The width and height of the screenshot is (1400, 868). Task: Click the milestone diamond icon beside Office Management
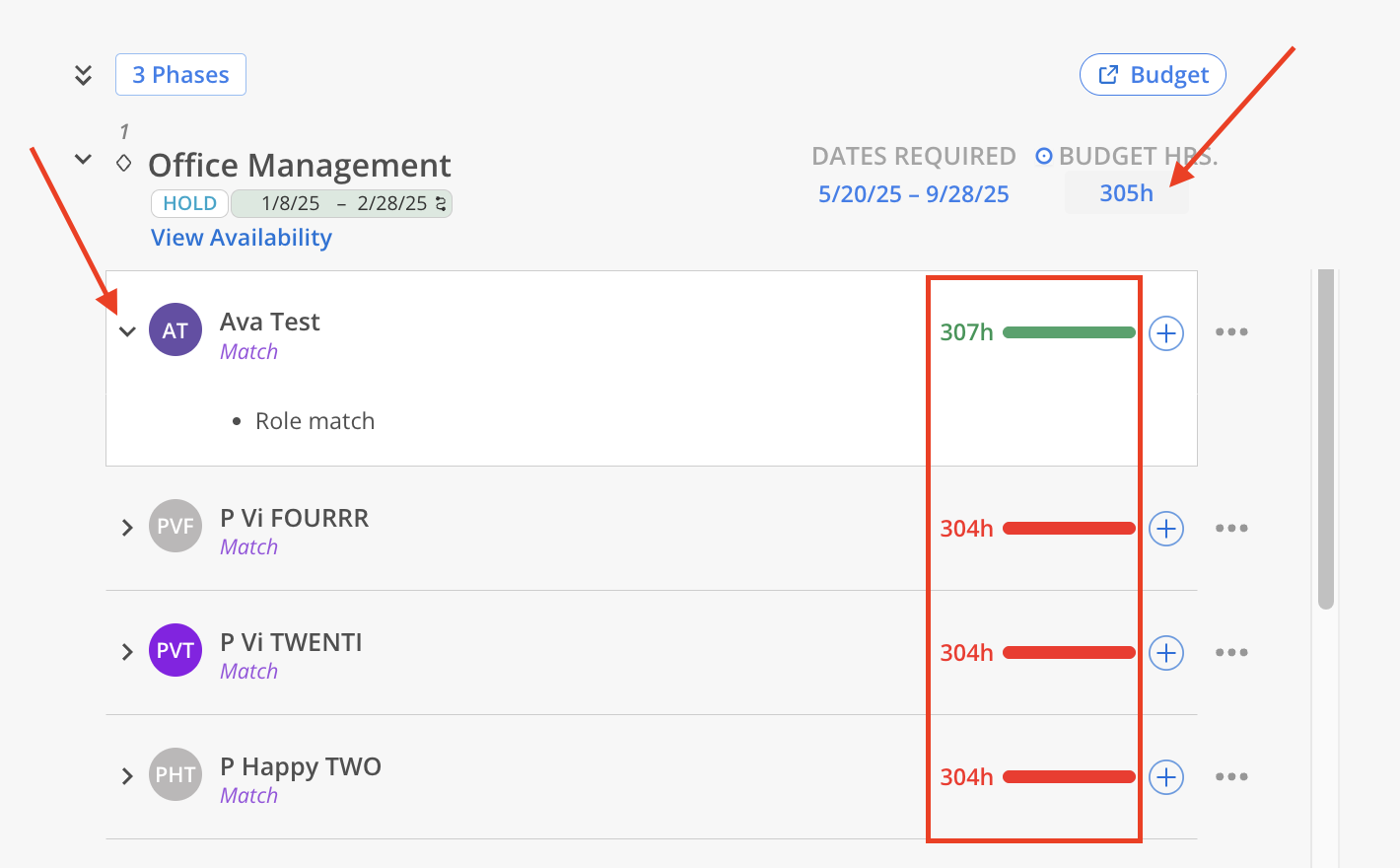(x=124, y=163)
